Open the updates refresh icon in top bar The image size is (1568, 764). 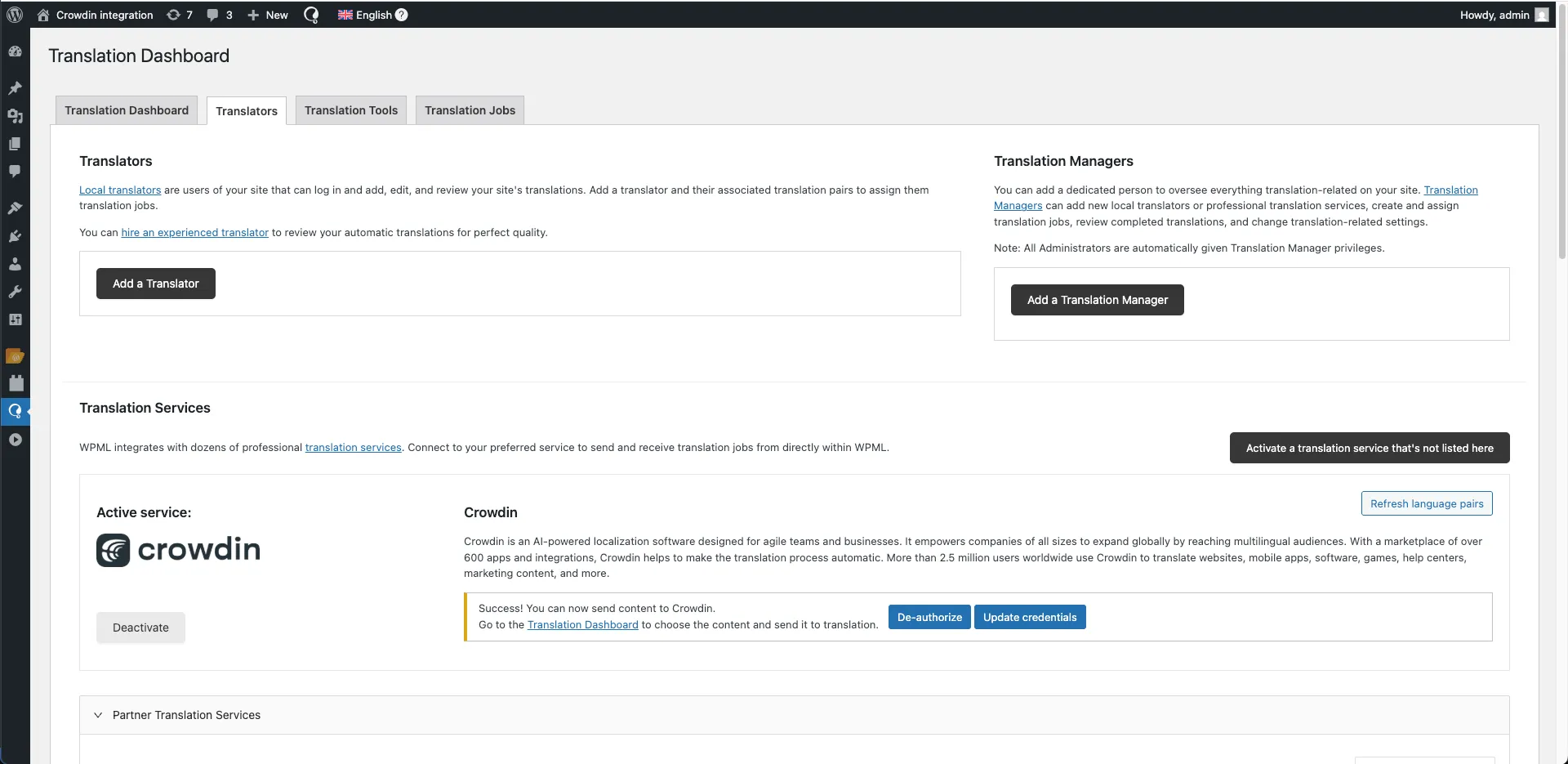[173, 15]
